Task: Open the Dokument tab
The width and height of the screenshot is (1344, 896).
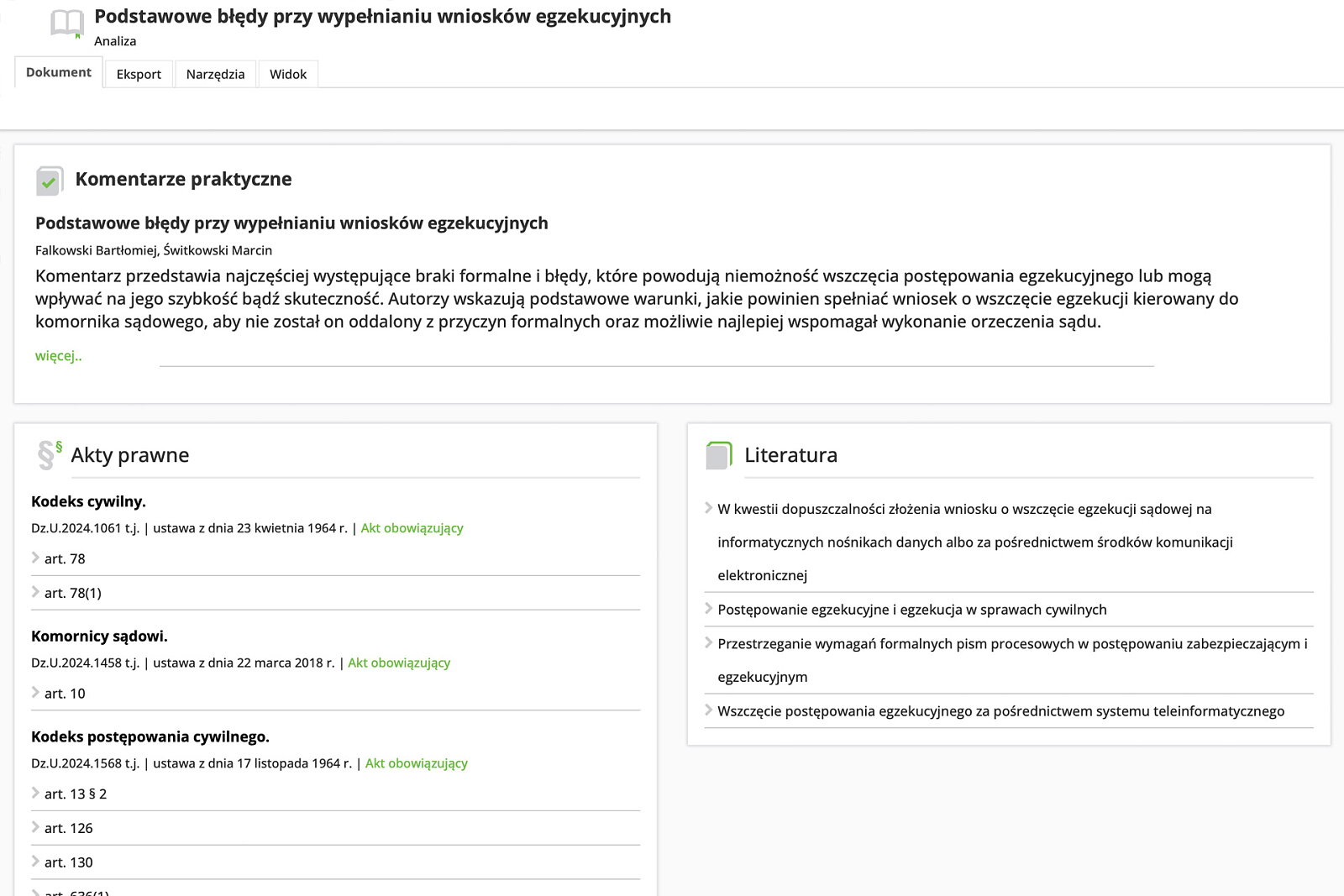Action: click(x=59, y=72)
